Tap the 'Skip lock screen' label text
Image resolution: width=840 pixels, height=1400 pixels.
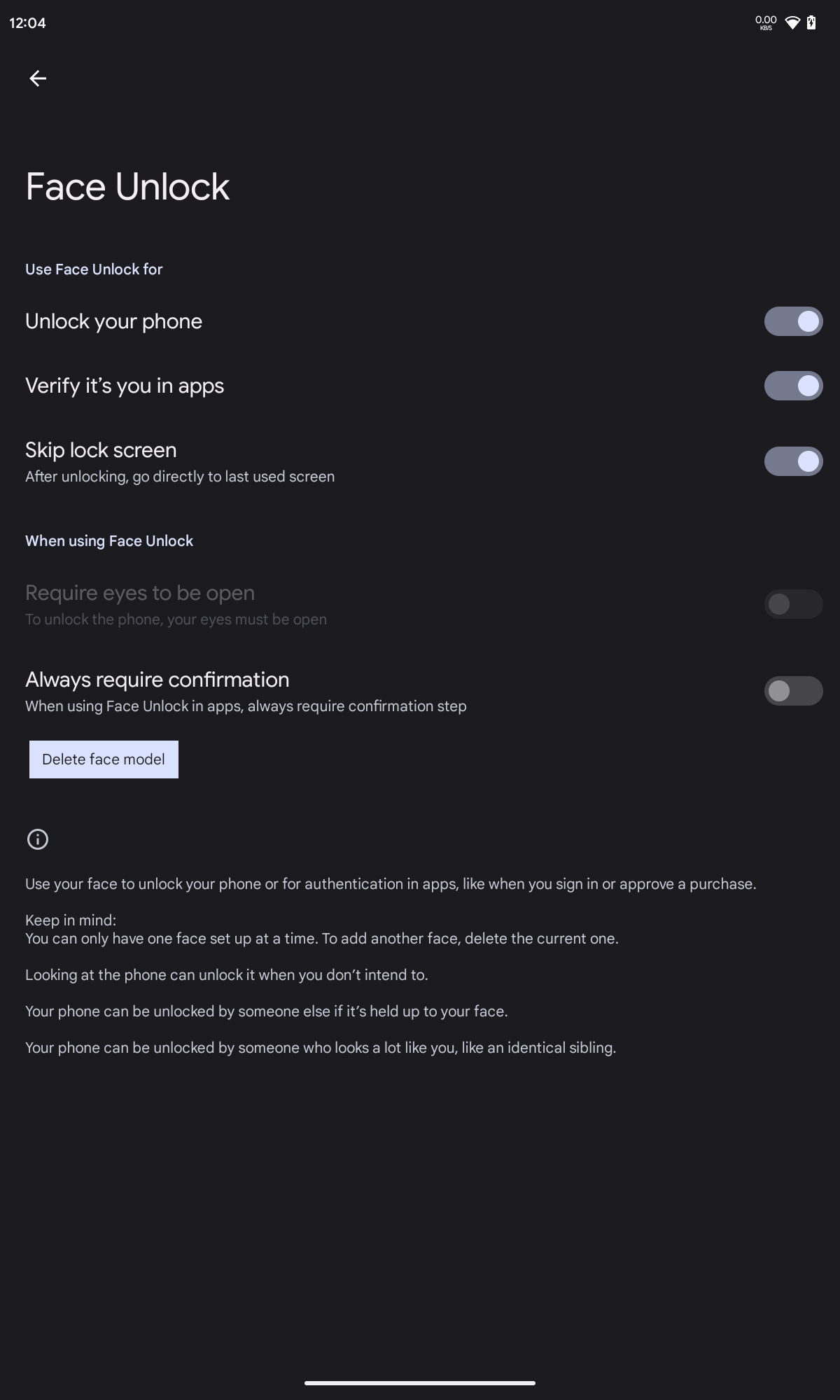coord(101,450)
